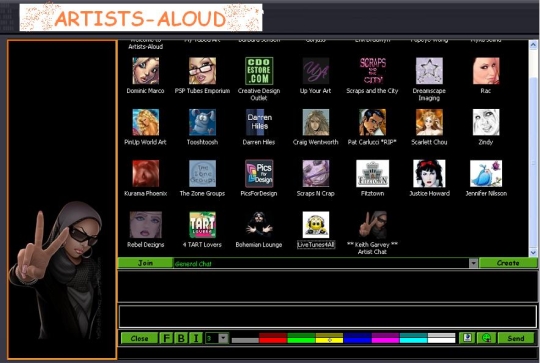The width and height of the screenshot is (540, 363).
Task: Send the message with Send button
Action: (x=516, y=338)
